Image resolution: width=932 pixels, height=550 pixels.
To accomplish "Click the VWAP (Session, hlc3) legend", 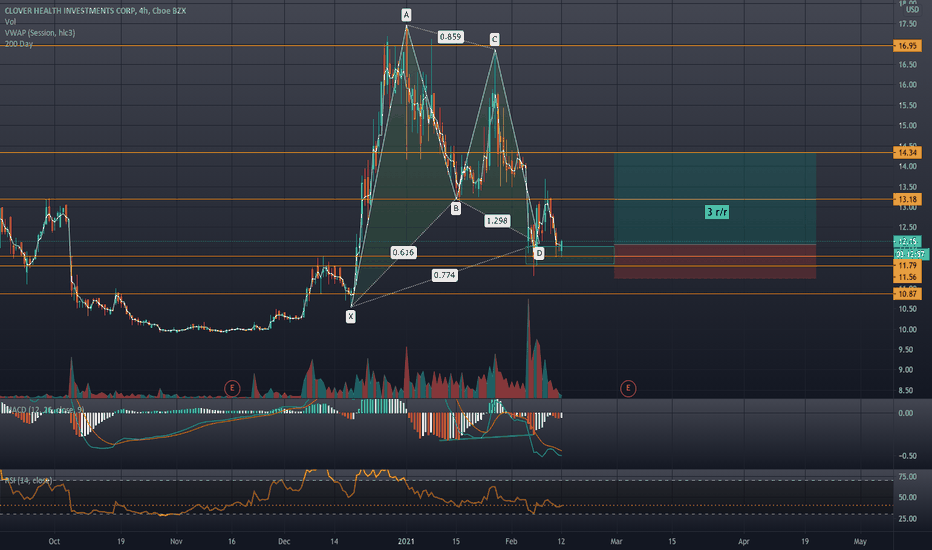I will pos(40,33).
